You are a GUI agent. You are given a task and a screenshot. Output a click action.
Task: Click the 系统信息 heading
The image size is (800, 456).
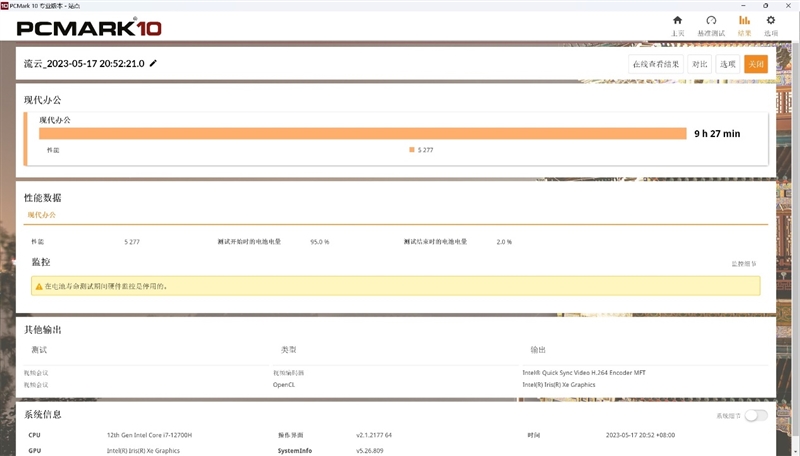point(42,415)
